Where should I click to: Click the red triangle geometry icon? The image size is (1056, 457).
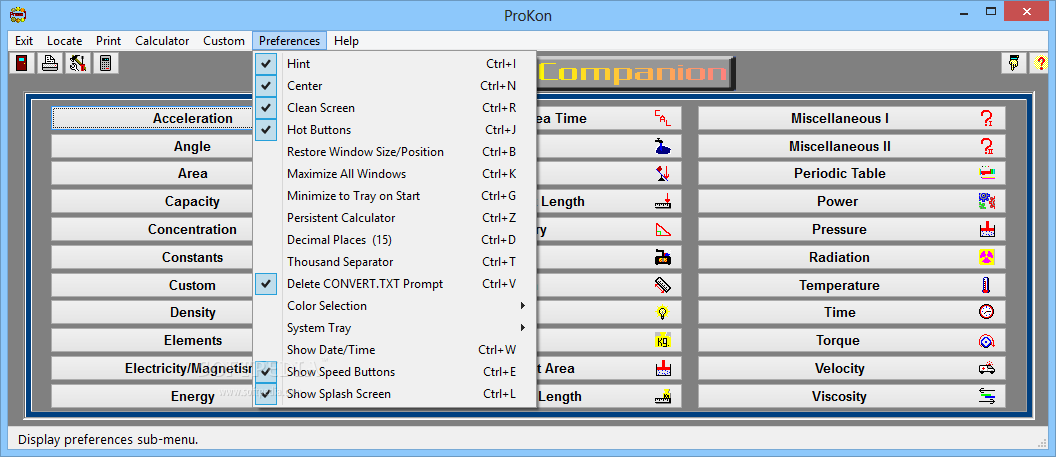663,230
